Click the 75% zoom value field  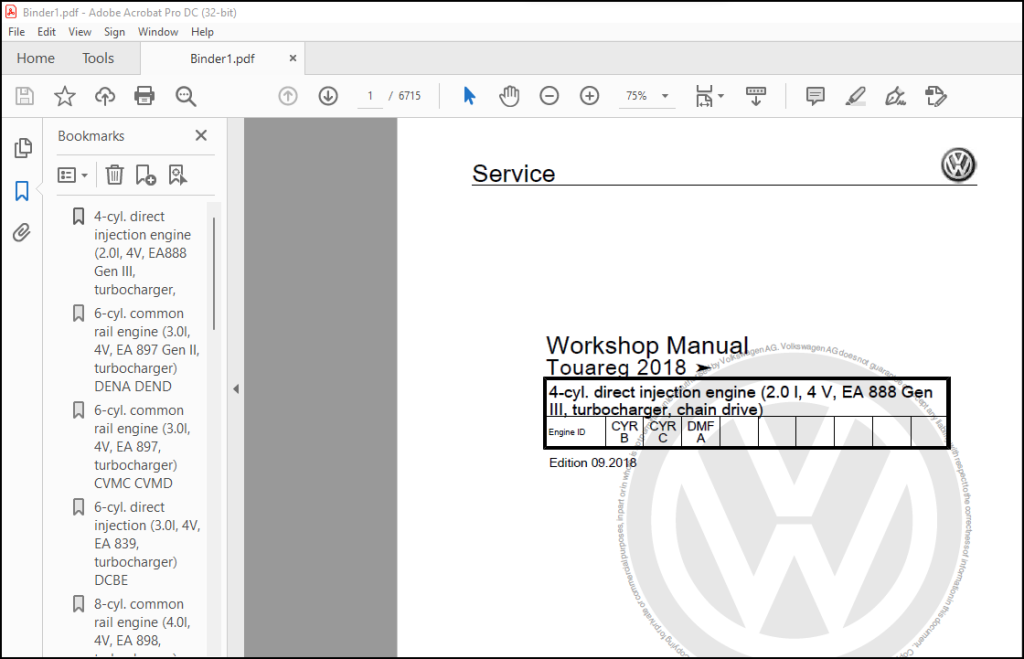(x=637, y=96)
